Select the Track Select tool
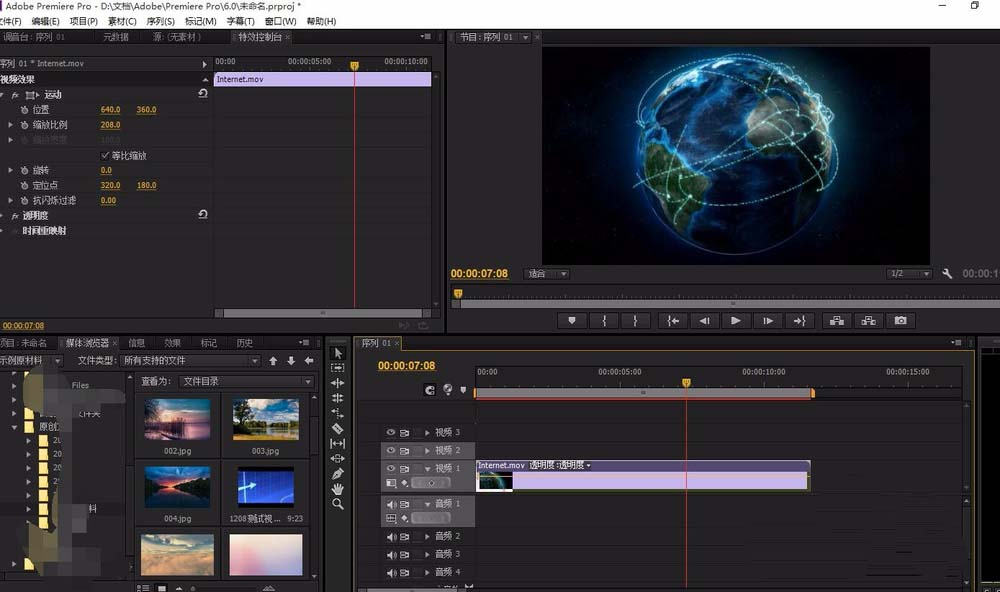 (x=337, y=366)
